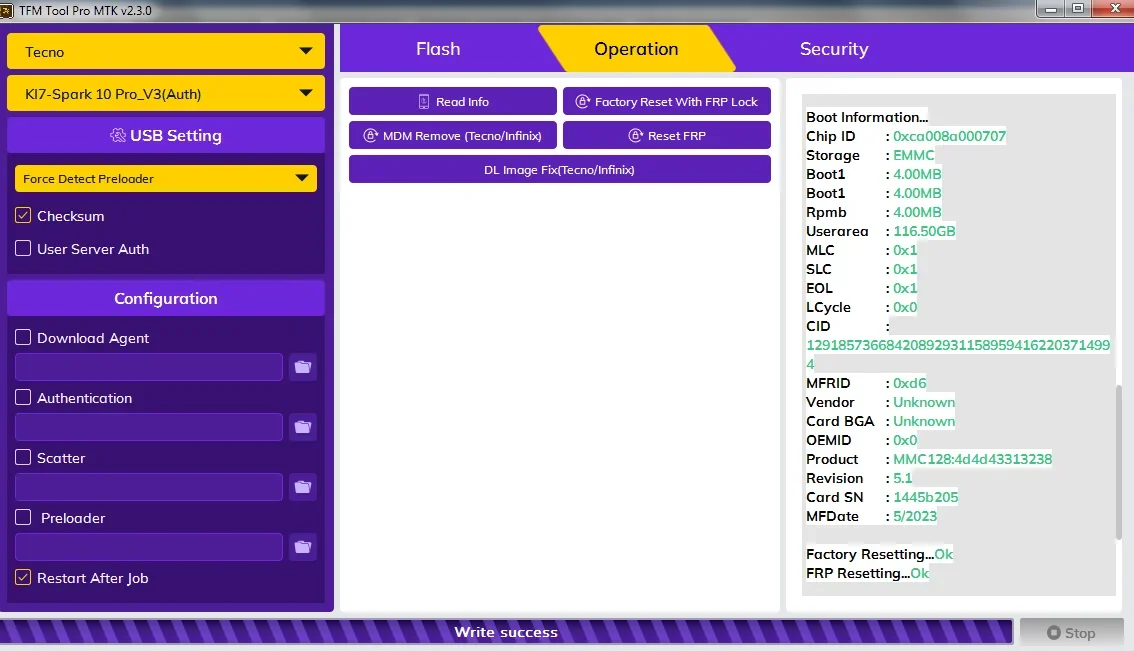Screen dimensions: 1134x651
Task: Enable the Authentication checkbox
Action: coord(23,397)
